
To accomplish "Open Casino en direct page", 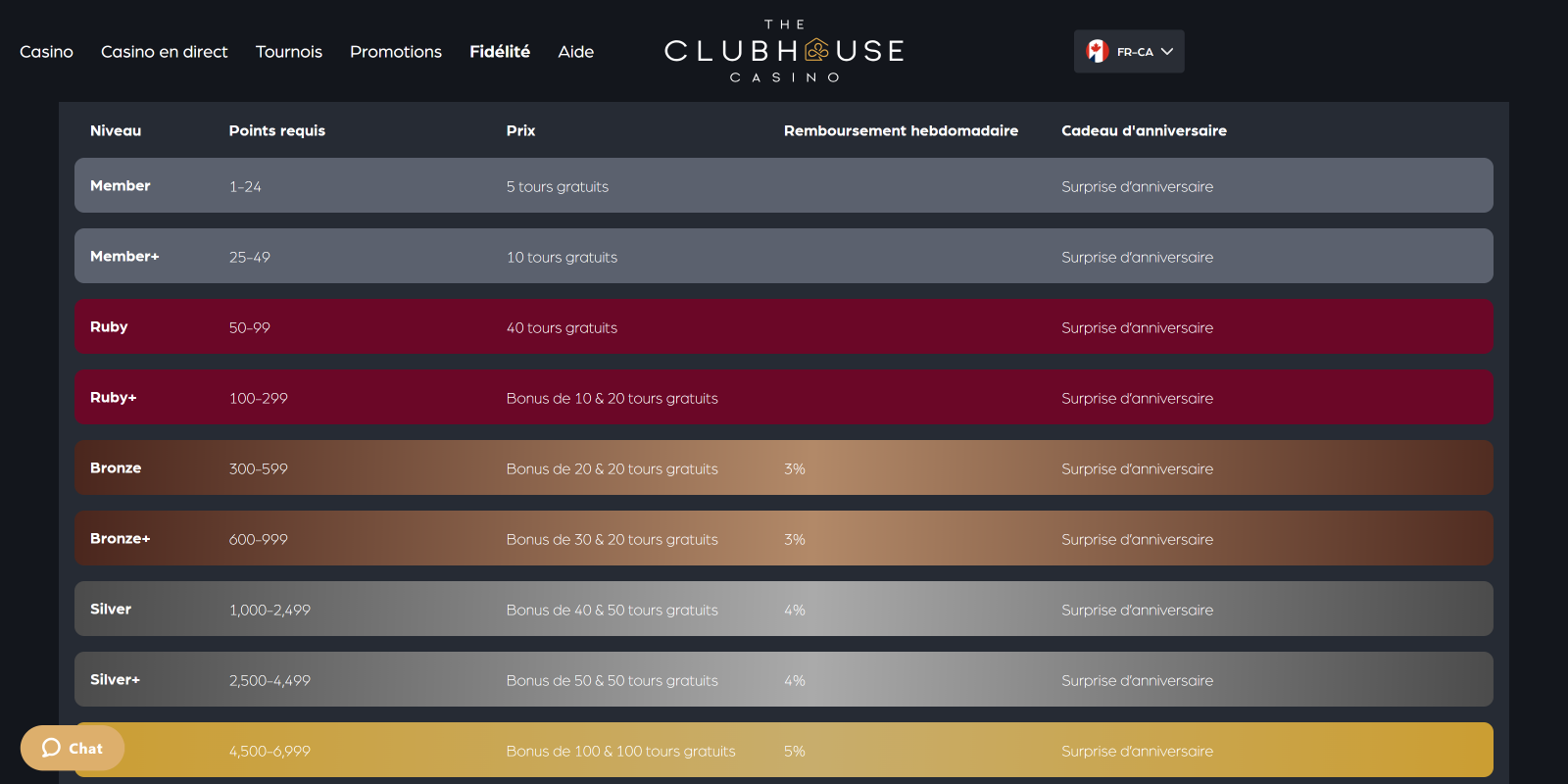I will pyautogui.click(x=164, y=52).
